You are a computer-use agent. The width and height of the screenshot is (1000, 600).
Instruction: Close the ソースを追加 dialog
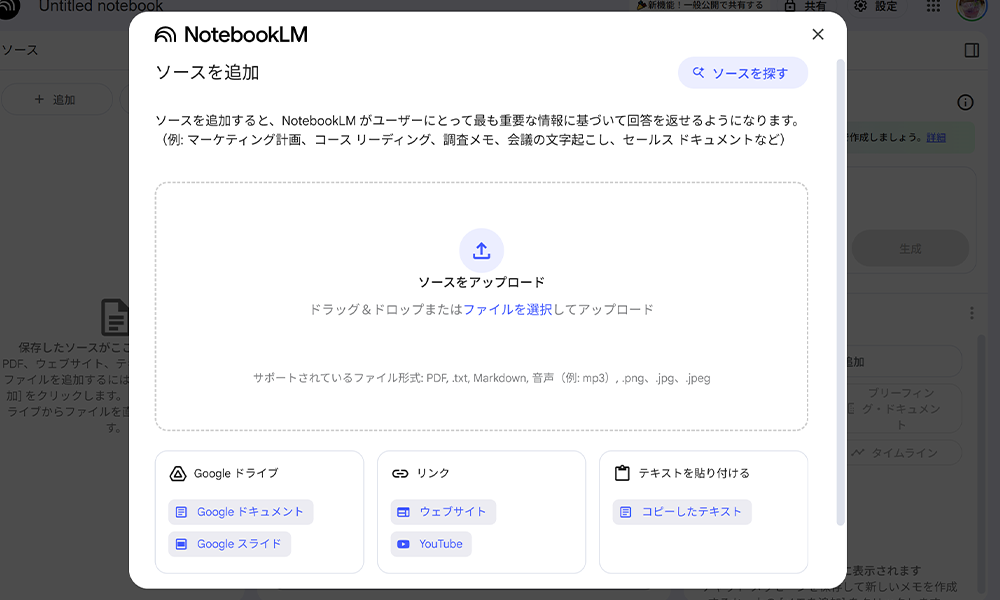tap(818, 34)
